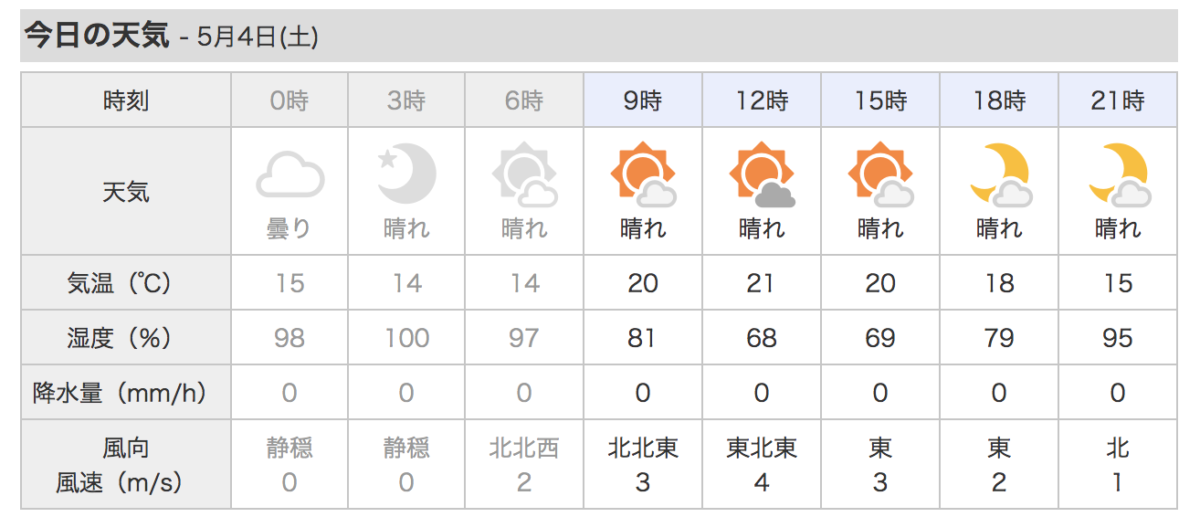1200x517 pixels.
Task: Click the sunny icon under 9時
Action: (642, 174)
